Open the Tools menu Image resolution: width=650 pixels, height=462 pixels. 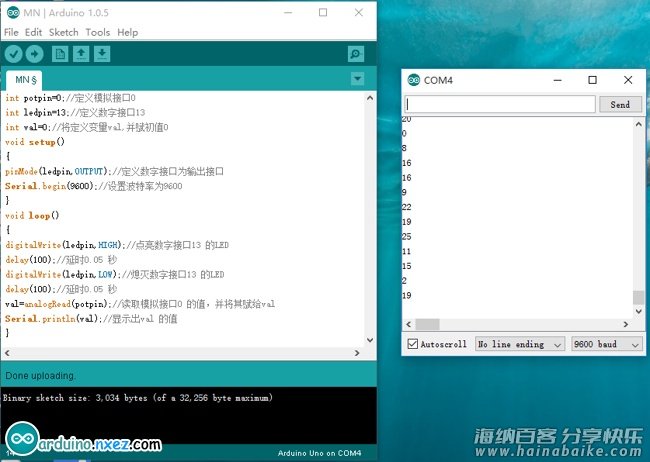tap(98, 32)
